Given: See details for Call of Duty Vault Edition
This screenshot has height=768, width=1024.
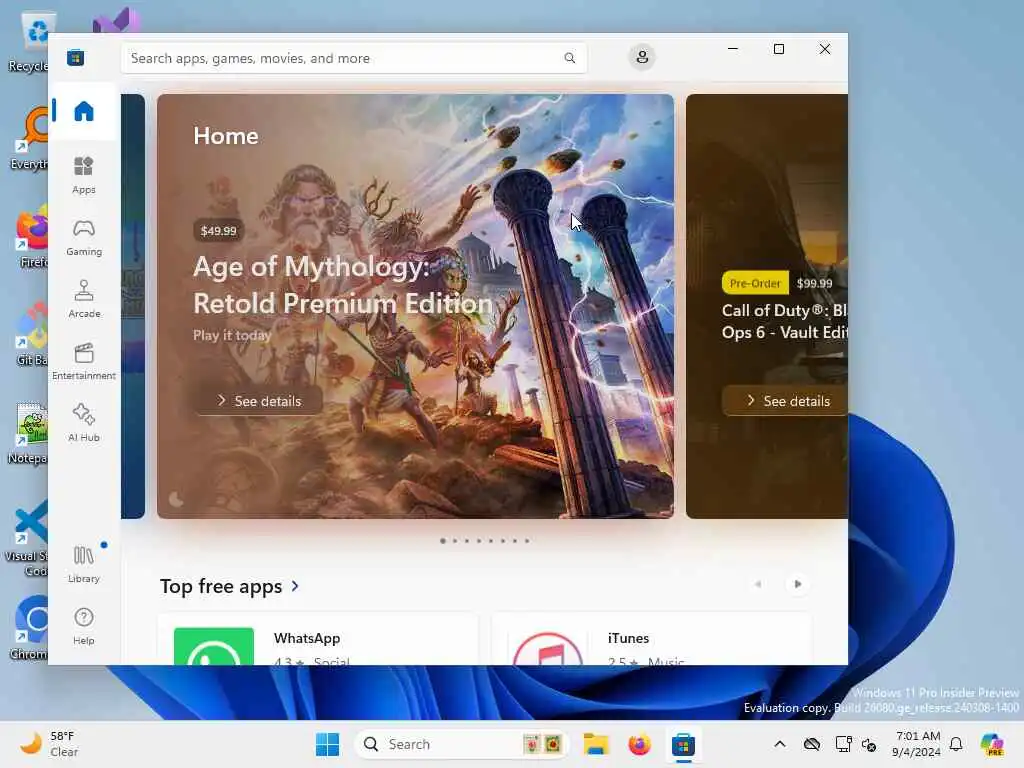Looking at the screenshot, I should 785,400.
